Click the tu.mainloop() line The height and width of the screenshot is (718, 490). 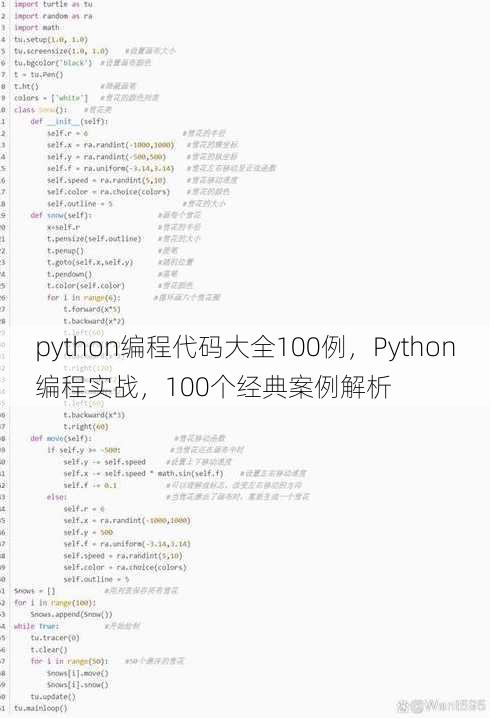(x=40, y=708)
